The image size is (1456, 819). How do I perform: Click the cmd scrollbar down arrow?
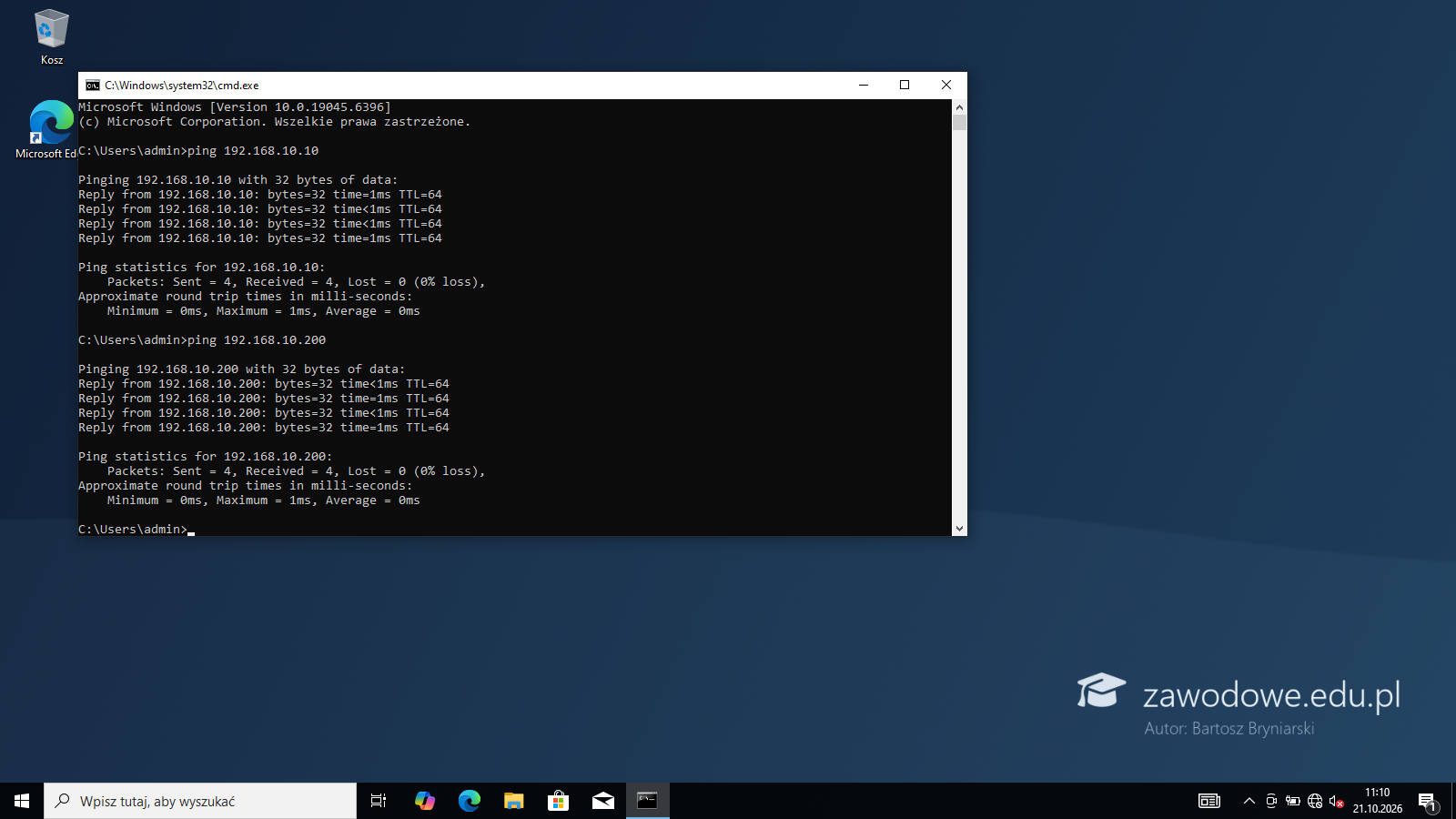[959, 529]
